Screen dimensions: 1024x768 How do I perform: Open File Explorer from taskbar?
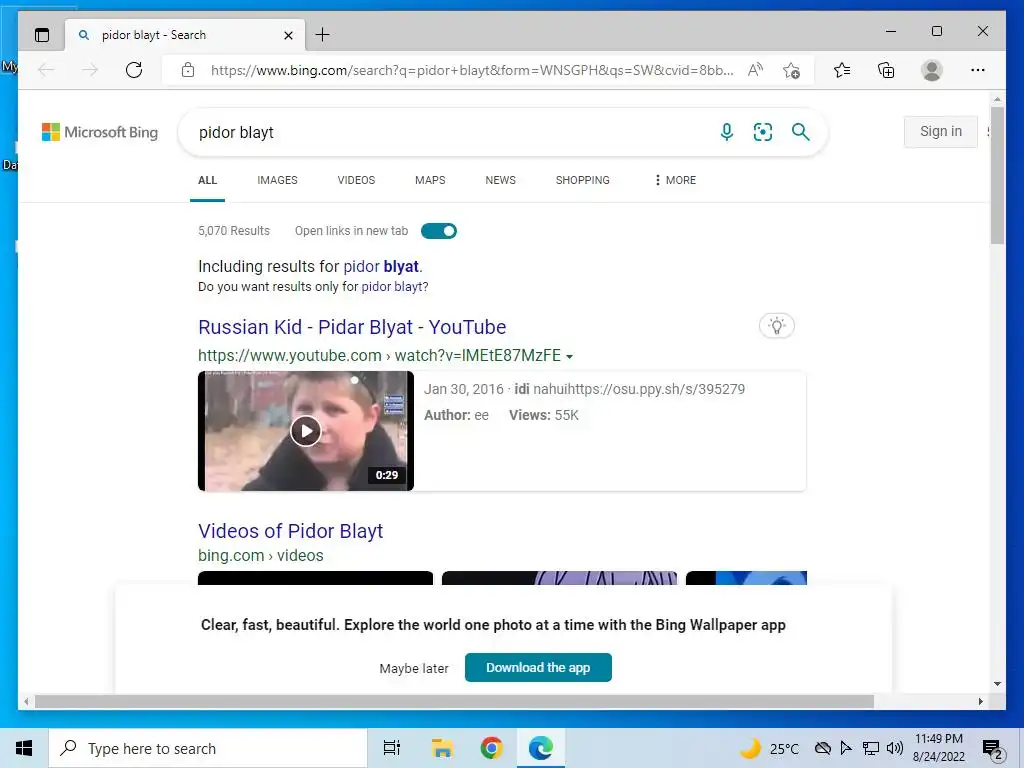[442, 748]
